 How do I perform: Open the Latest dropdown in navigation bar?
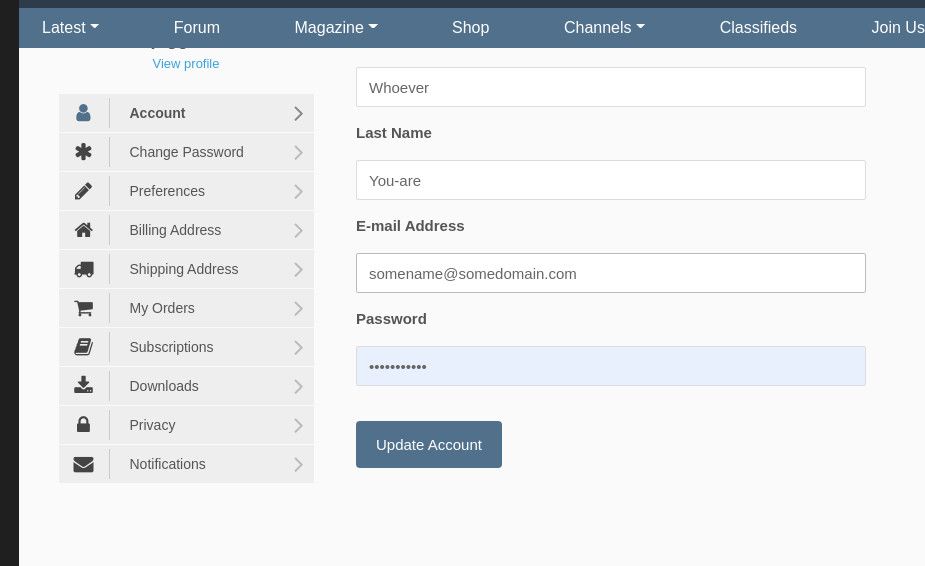pyautogui.click(x=70, y=28)
